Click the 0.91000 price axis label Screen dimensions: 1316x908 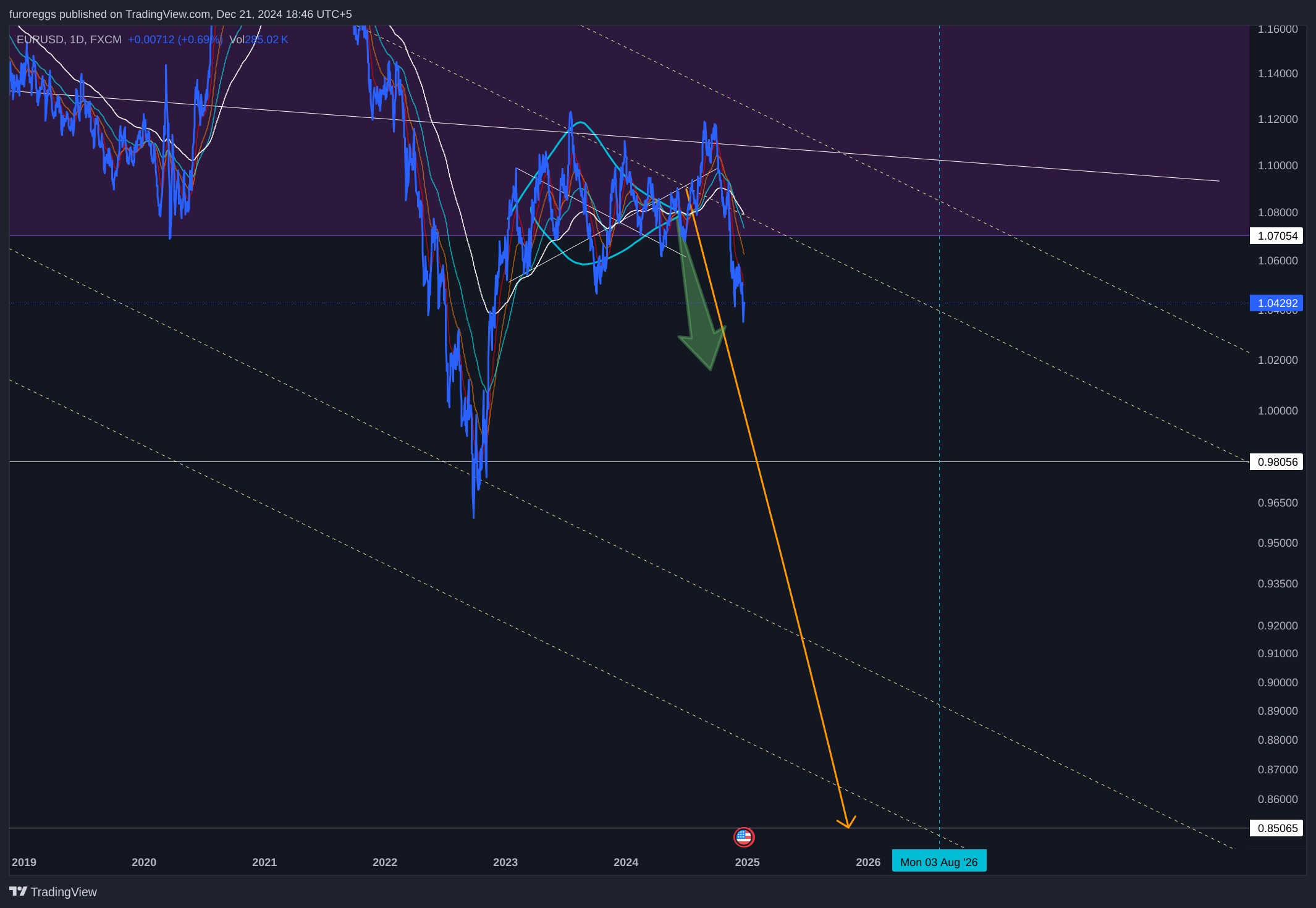(1278, 654)
